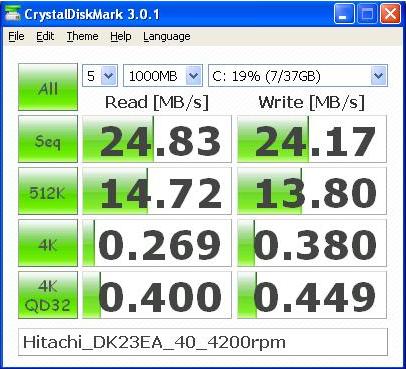Open the Help menu
Screen dimensions: 406x369
pyautogui.click(x=121, y=36)
